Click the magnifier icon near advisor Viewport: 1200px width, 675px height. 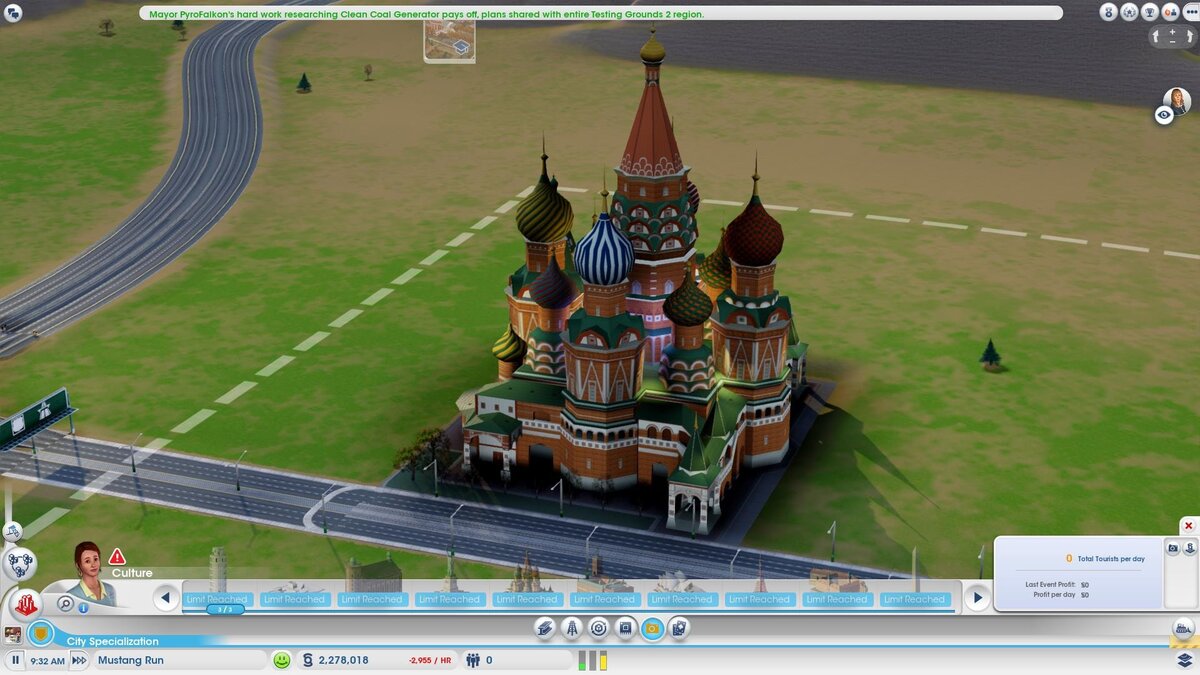[65, 603]
